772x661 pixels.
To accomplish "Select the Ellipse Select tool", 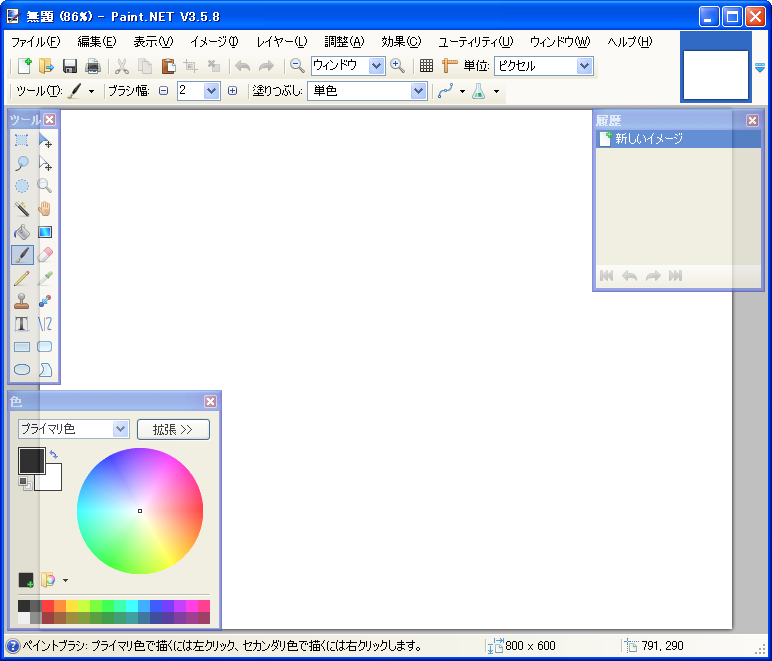I will 22,186.
